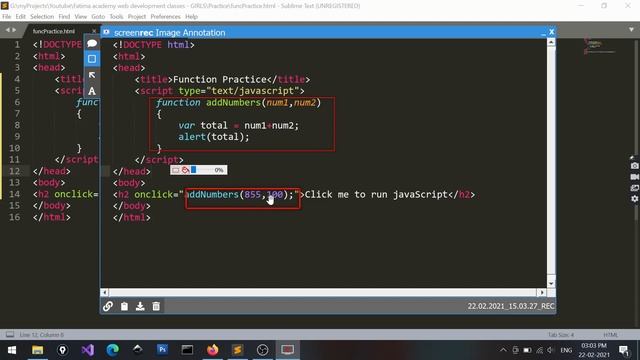This screenshot has height=360, width=640.
Task: Open the Selection menu
Action: tap(42, 17)
